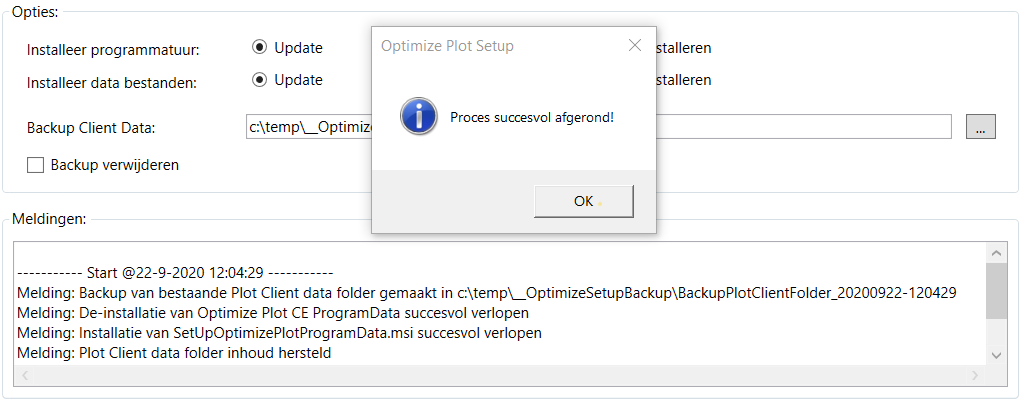Click the left arrow of horizontal scrollbar

(25, 375)
